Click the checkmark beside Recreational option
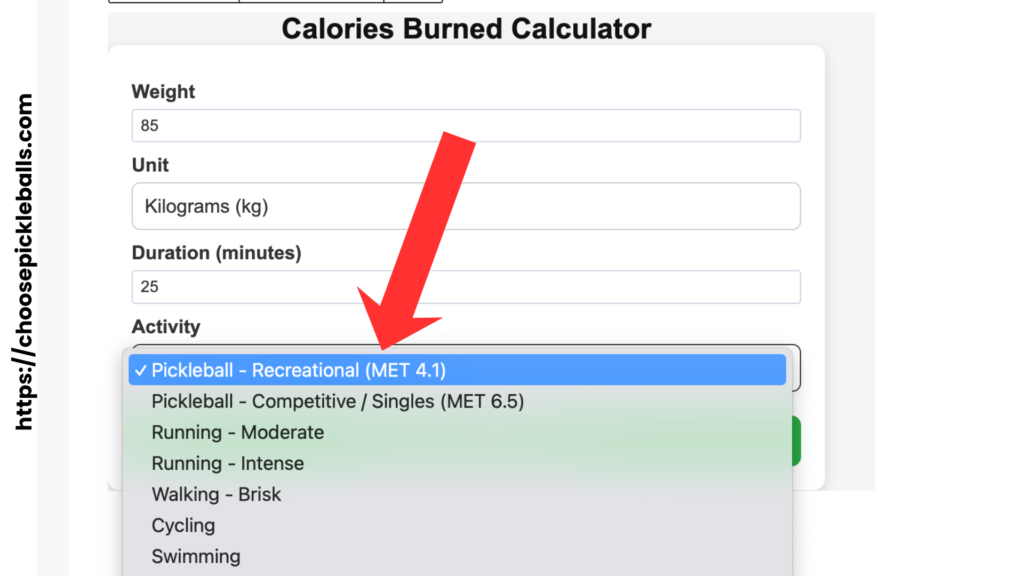Image resolution: width=1024 pixels, height=576 pixels. pyautogui.click(x=140, y=370)
